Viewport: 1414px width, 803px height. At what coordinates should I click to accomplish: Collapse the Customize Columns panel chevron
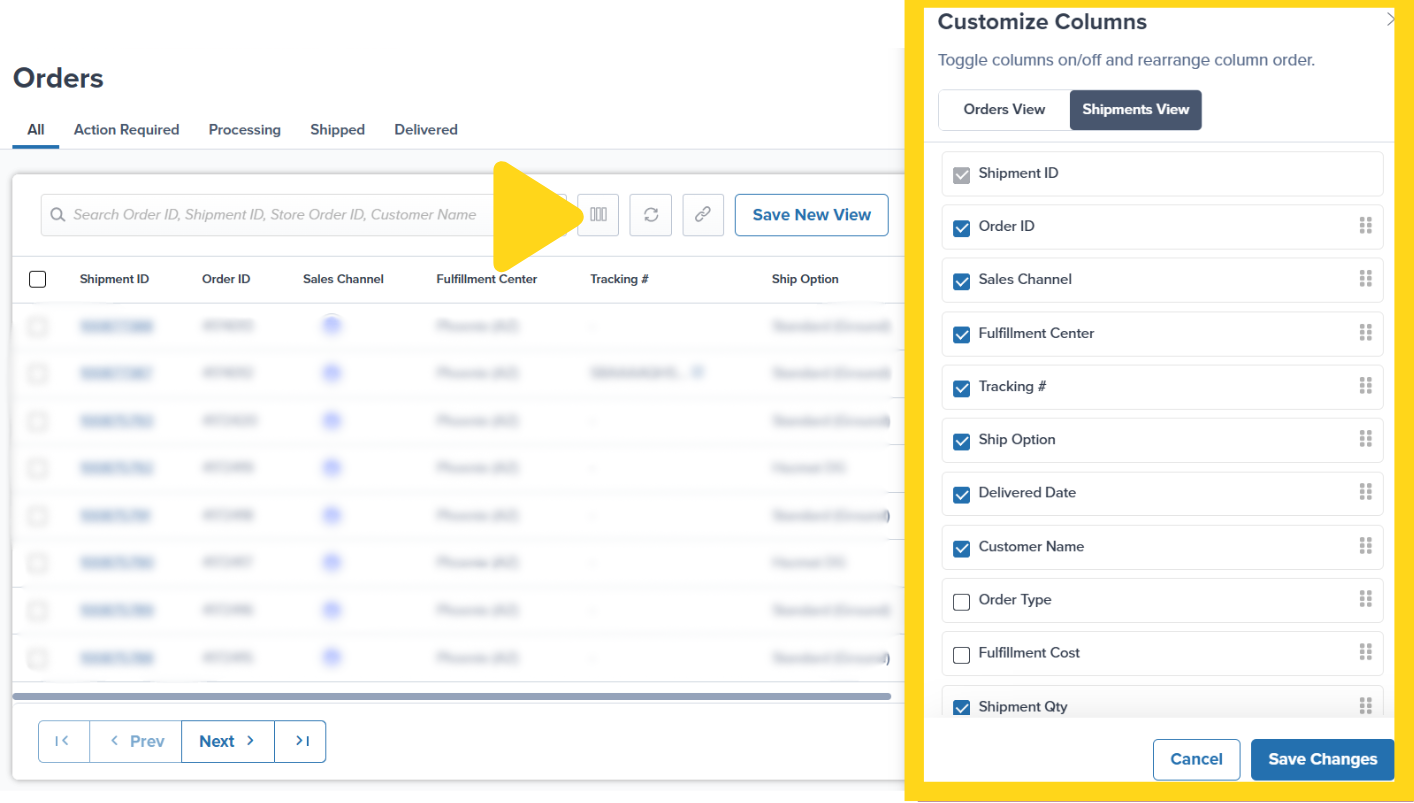click(x=1391, y=18)
